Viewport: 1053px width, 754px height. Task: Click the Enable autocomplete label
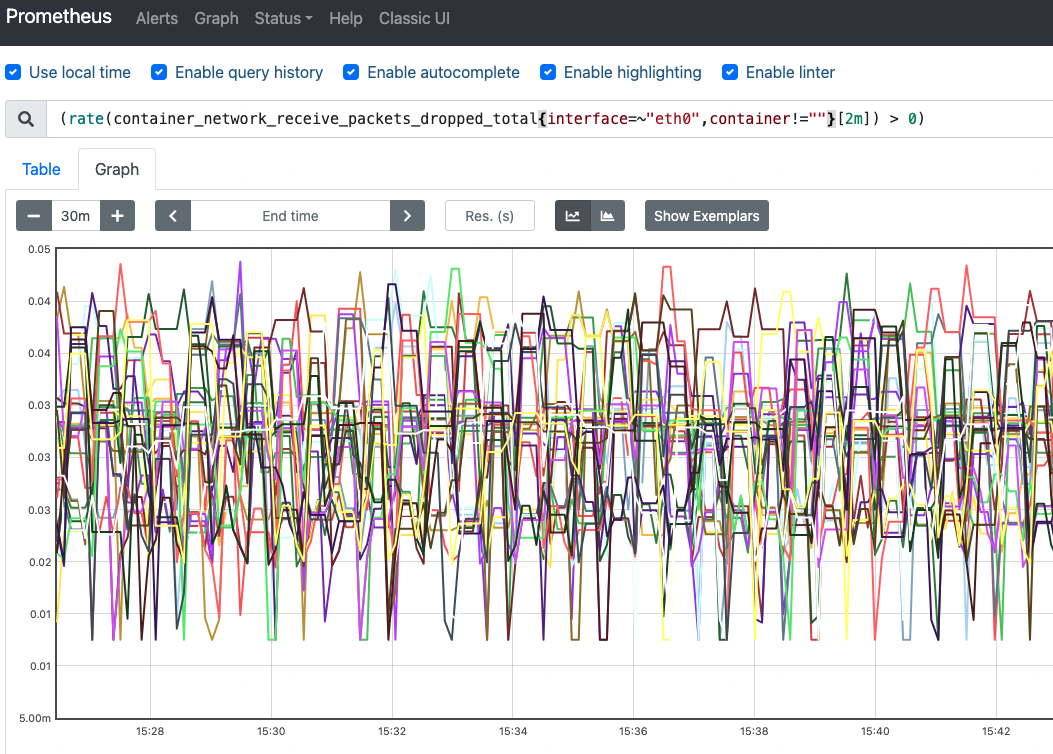(443, 72)
